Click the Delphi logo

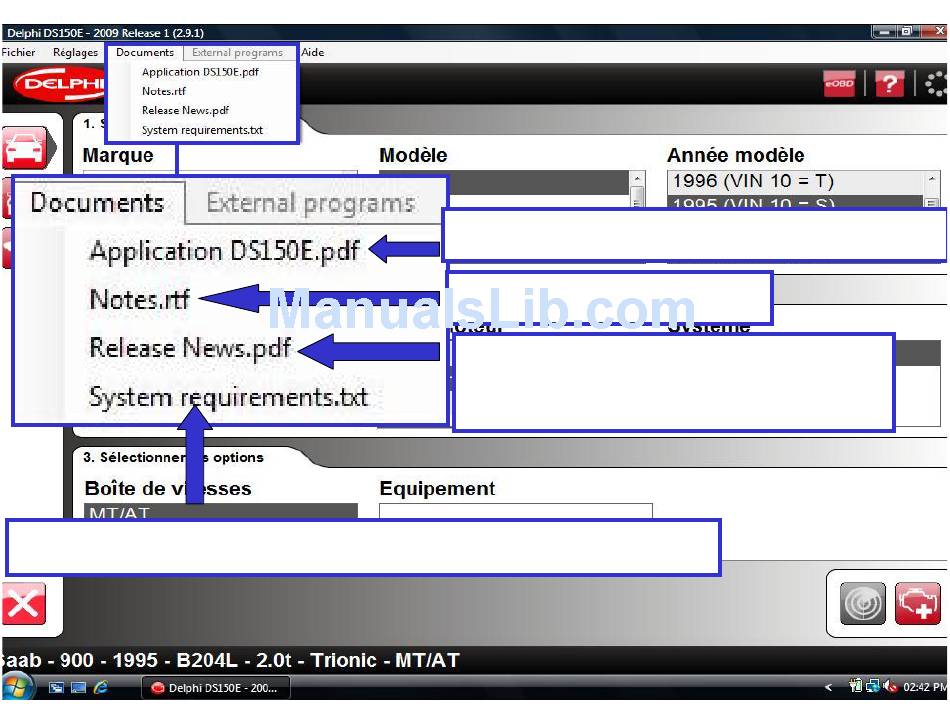59,84
